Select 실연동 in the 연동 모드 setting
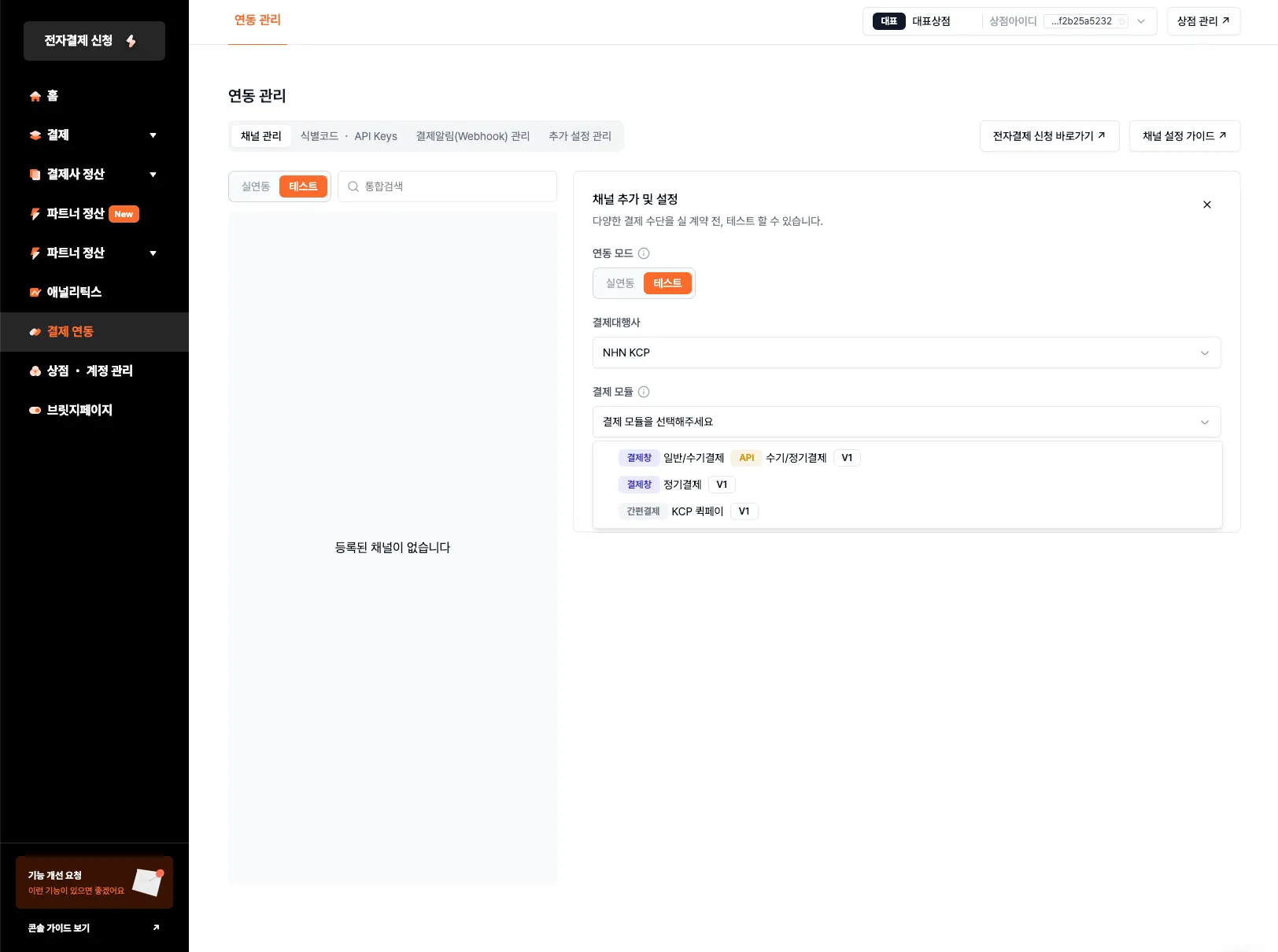1278x952 pixels. coord(619,283)
